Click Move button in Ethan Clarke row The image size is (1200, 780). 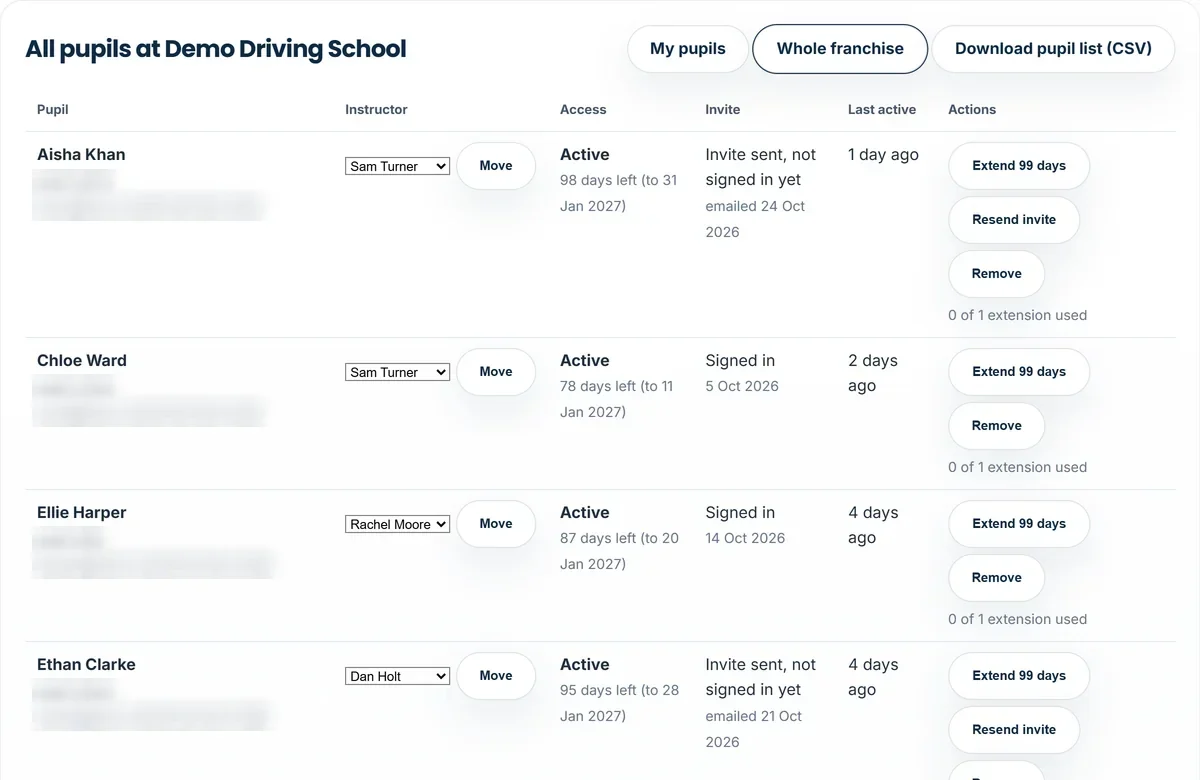point(496,676)
